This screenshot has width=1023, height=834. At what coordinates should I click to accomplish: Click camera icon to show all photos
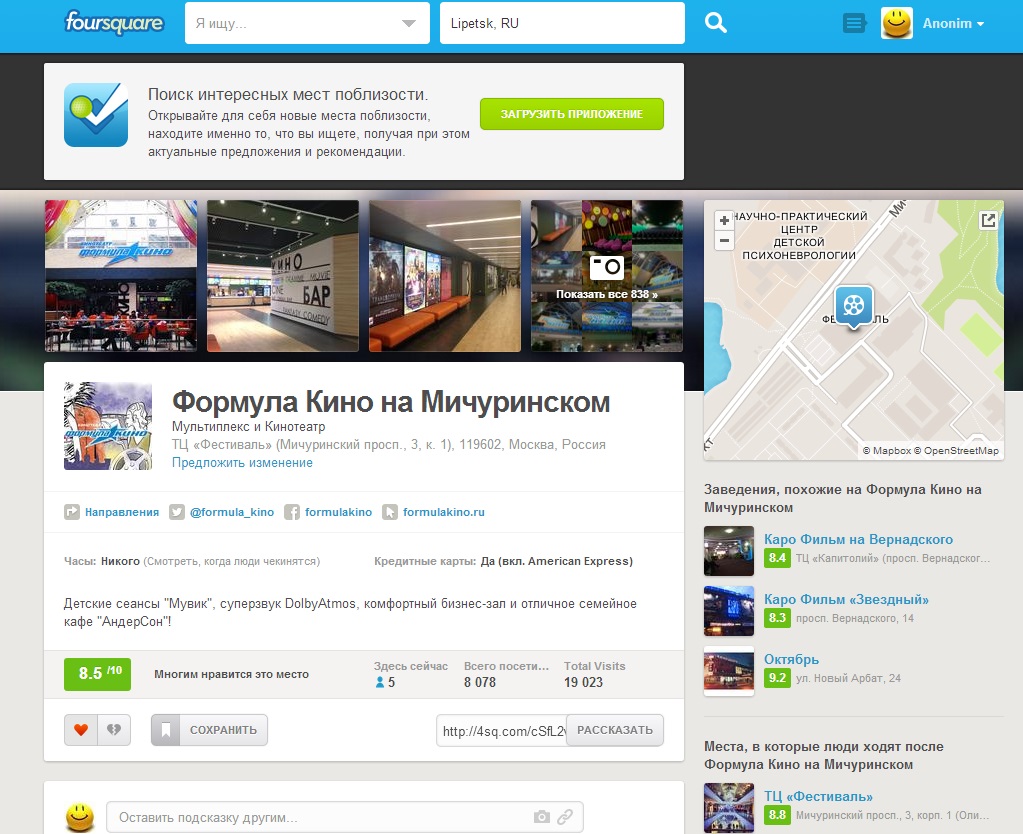coord(607,267)
